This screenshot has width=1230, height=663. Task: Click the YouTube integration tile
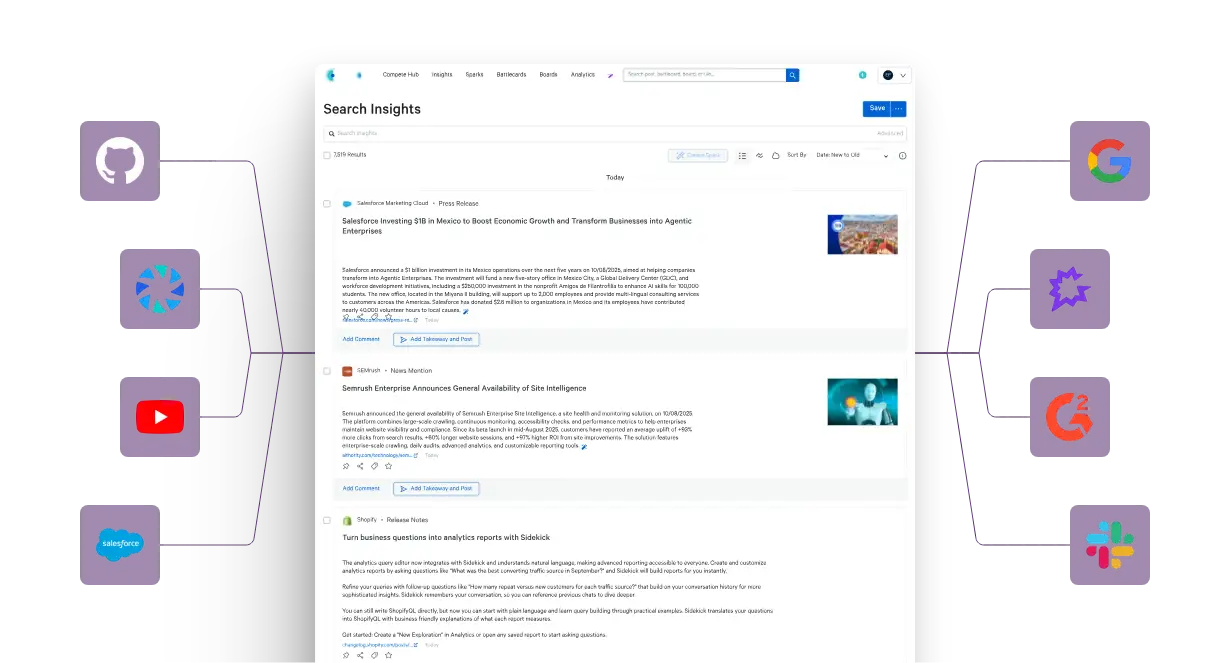click(160, 417)
